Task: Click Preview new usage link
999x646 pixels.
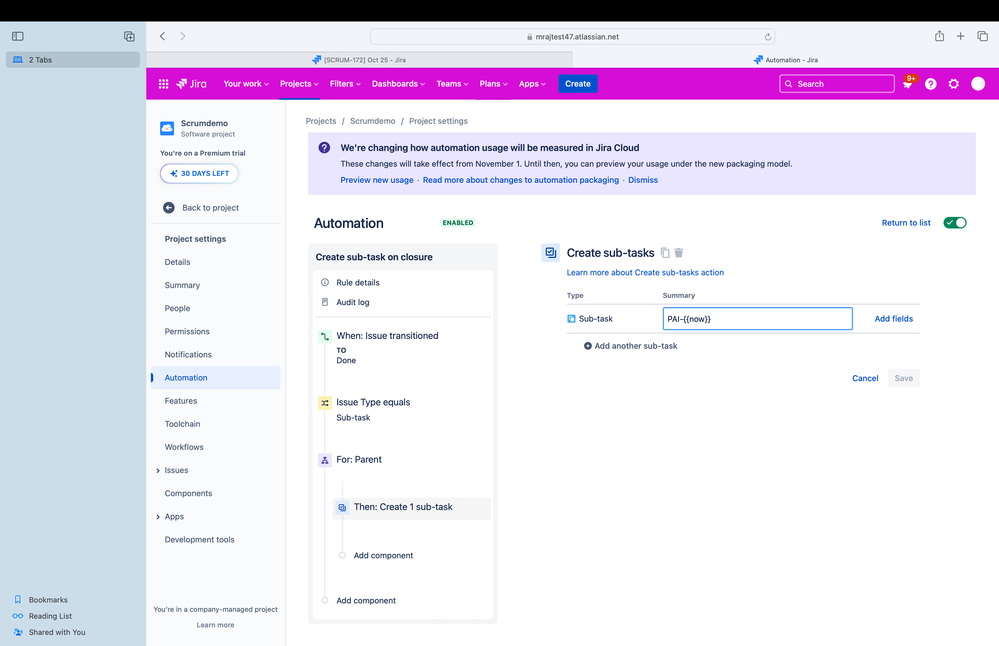Action: 377,180
